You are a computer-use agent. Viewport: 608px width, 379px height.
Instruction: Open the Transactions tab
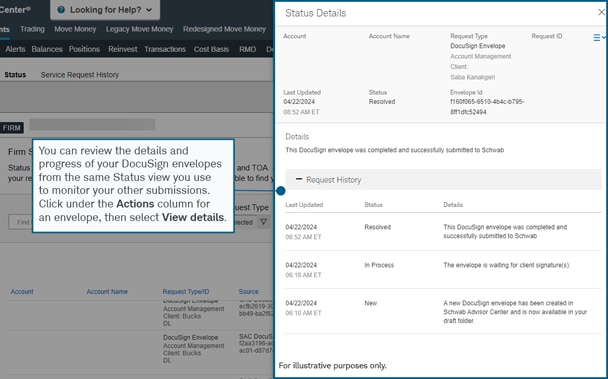point(165,49)
